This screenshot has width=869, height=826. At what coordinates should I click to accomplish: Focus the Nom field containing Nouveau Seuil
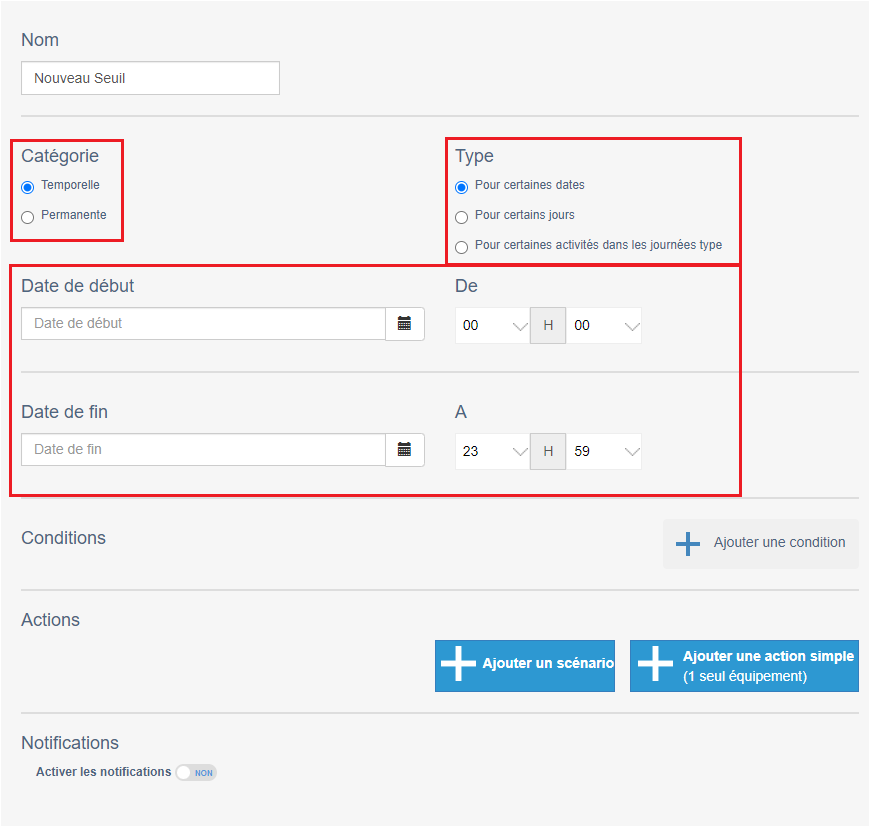click(x=150, y=78)
